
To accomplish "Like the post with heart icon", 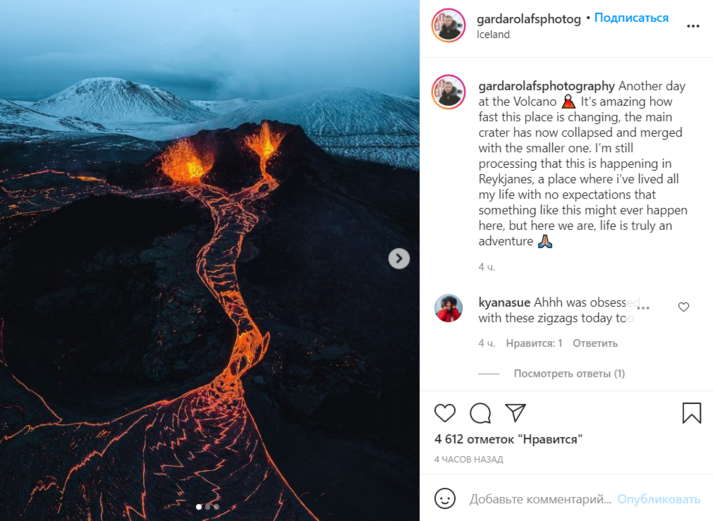I will (445, 413).
